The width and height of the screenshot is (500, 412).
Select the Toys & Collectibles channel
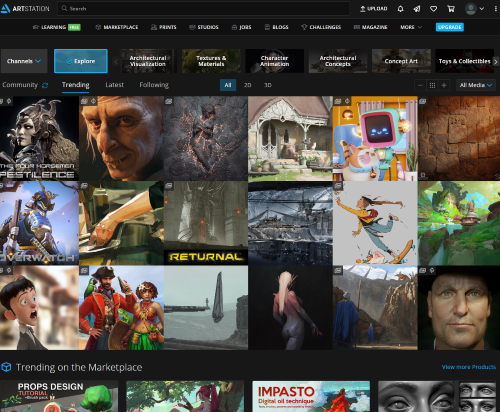click(464, 61)
